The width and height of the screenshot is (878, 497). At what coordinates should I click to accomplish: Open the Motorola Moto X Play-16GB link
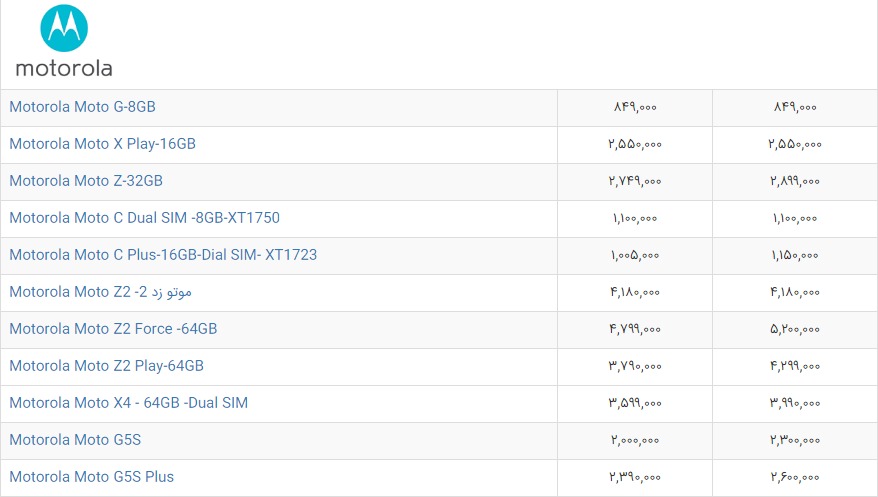click(x=102, y=144)
